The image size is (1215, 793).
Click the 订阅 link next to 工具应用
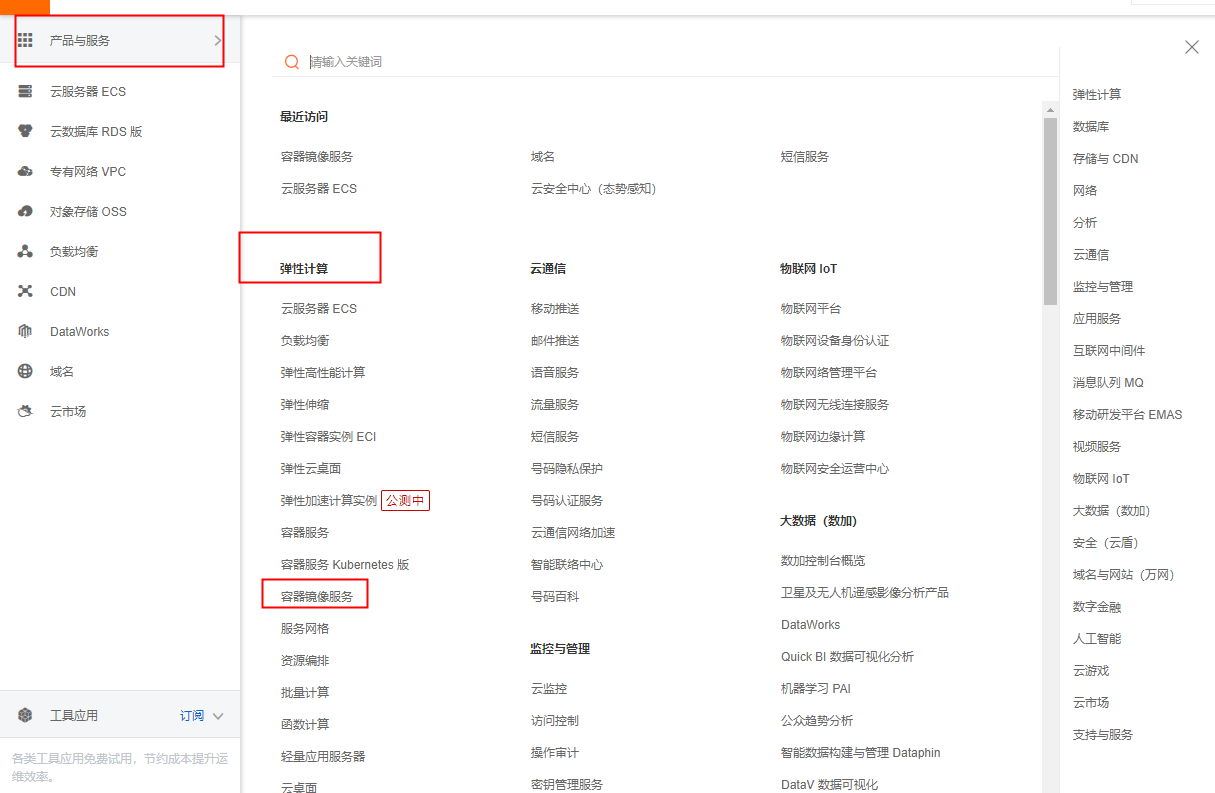coord(192,715)
